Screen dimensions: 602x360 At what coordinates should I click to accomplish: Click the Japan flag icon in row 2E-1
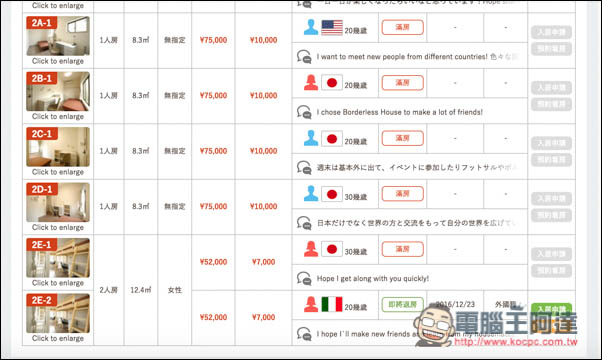tap(332, 249)
